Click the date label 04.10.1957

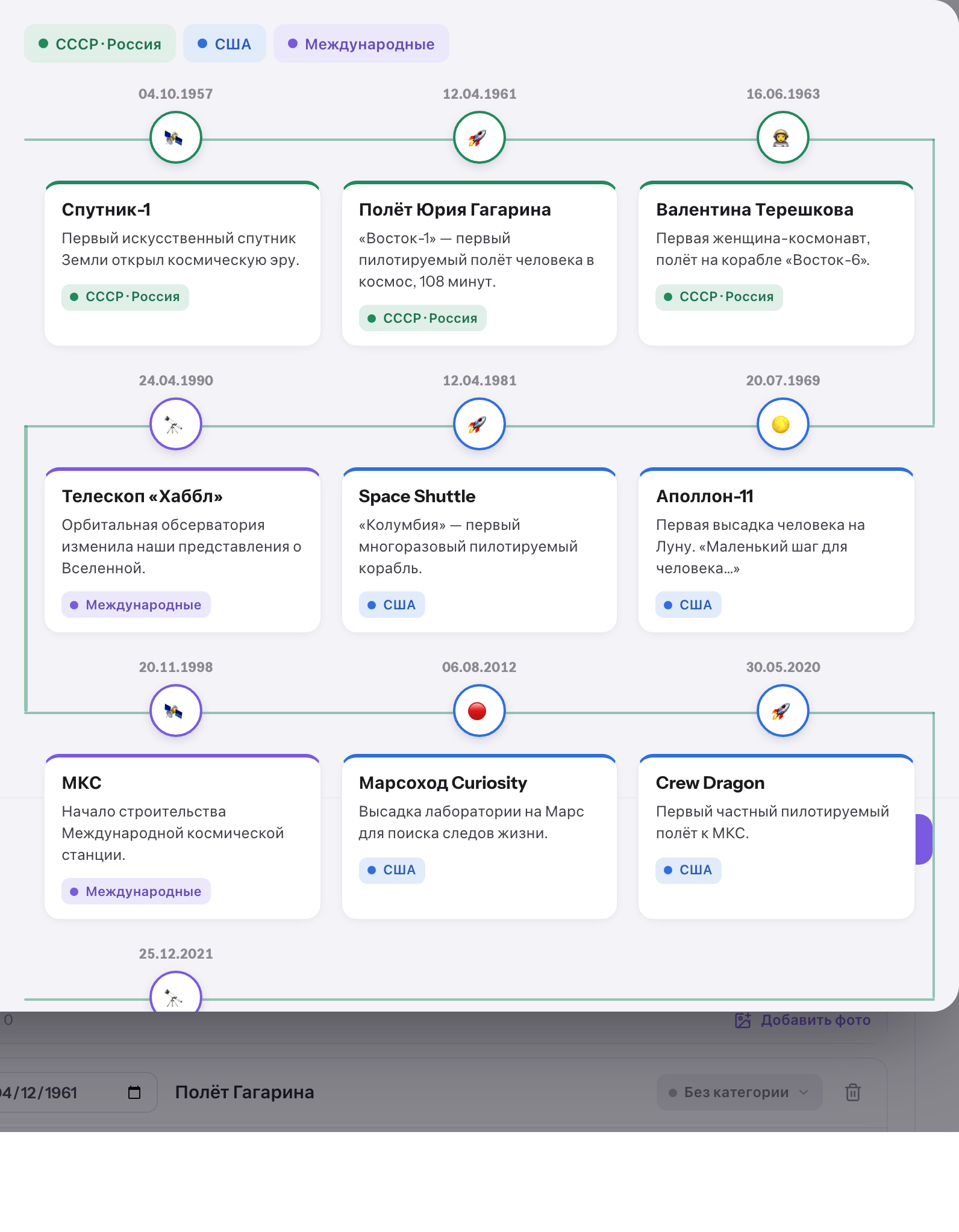coord(175,94)
